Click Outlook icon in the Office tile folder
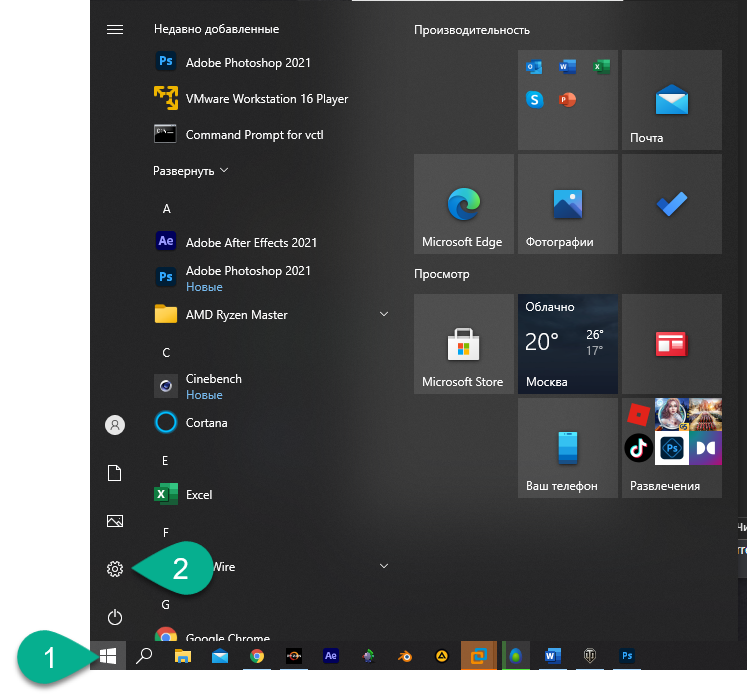 click(x=534, y=67)
